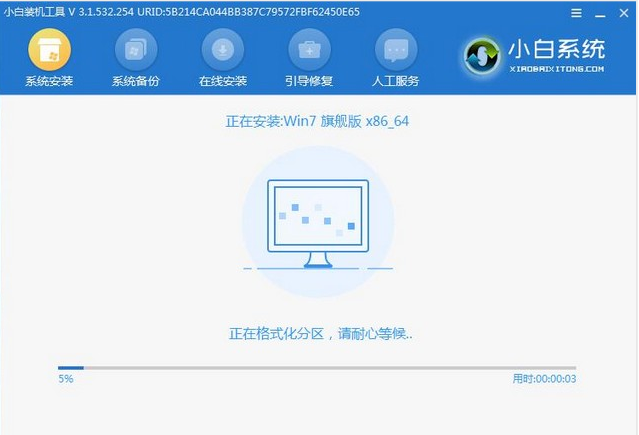The width and height of the screenshot is (639, 435).
Task: Open the 在线安装 download icon
Action: pos(223,50)
